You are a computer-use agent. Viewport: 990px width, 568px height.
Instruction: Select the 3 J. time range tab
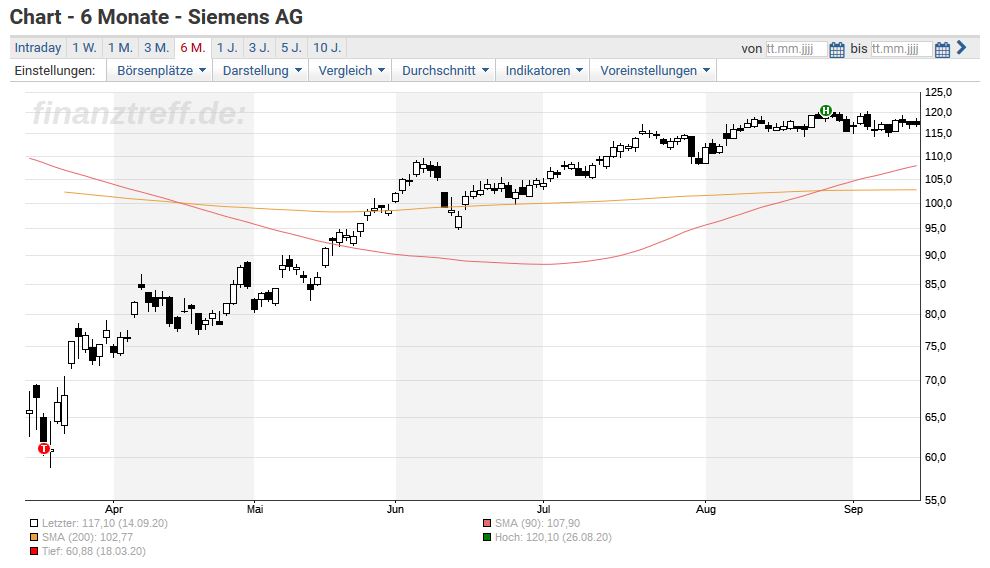coord(259,48)
